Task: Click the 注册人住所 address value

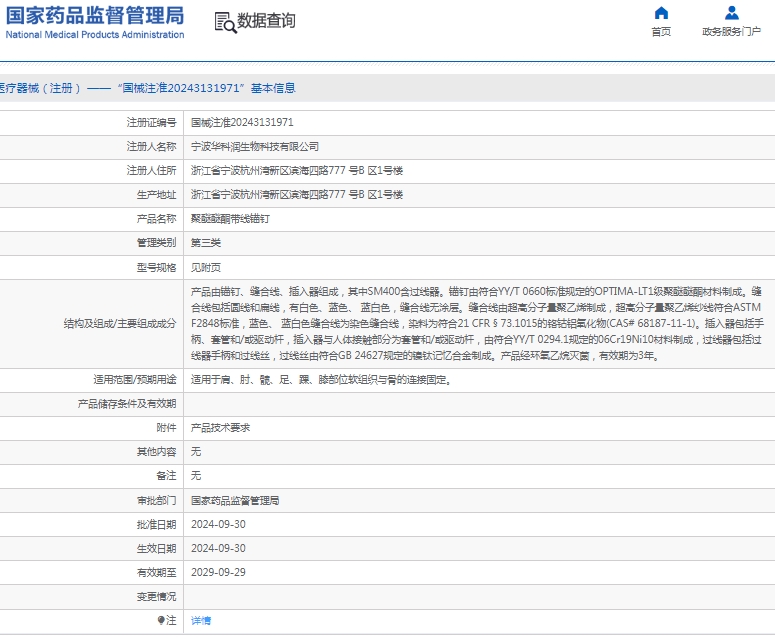Action: pos(297,170)
